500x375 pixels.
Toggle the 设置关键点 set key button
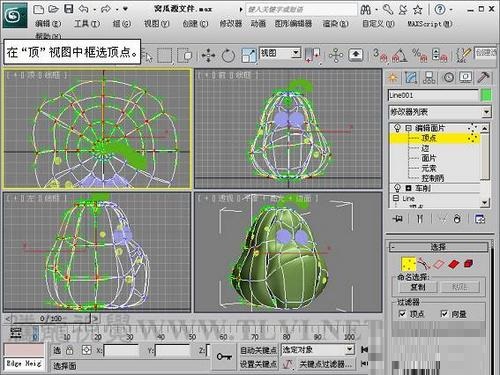(x=258, y=364)
